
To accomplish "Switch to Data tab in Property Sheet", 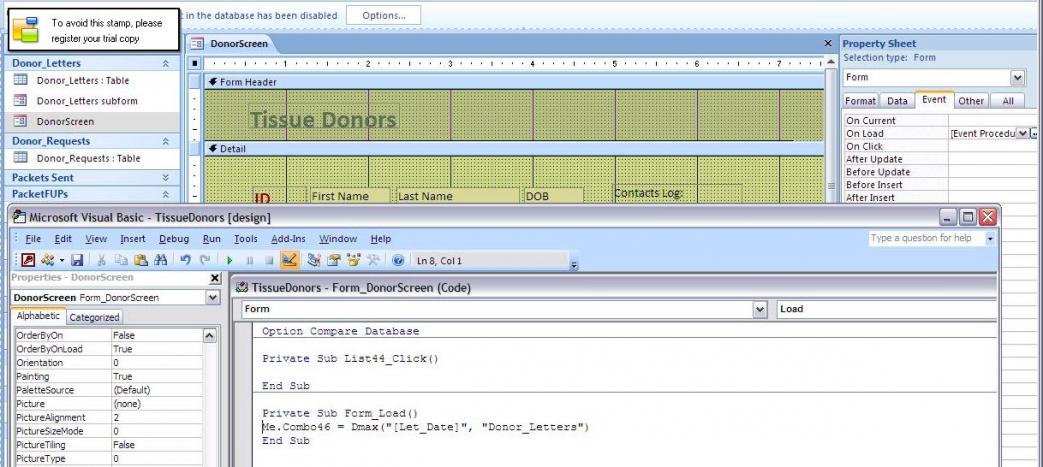I will [897, 101].
